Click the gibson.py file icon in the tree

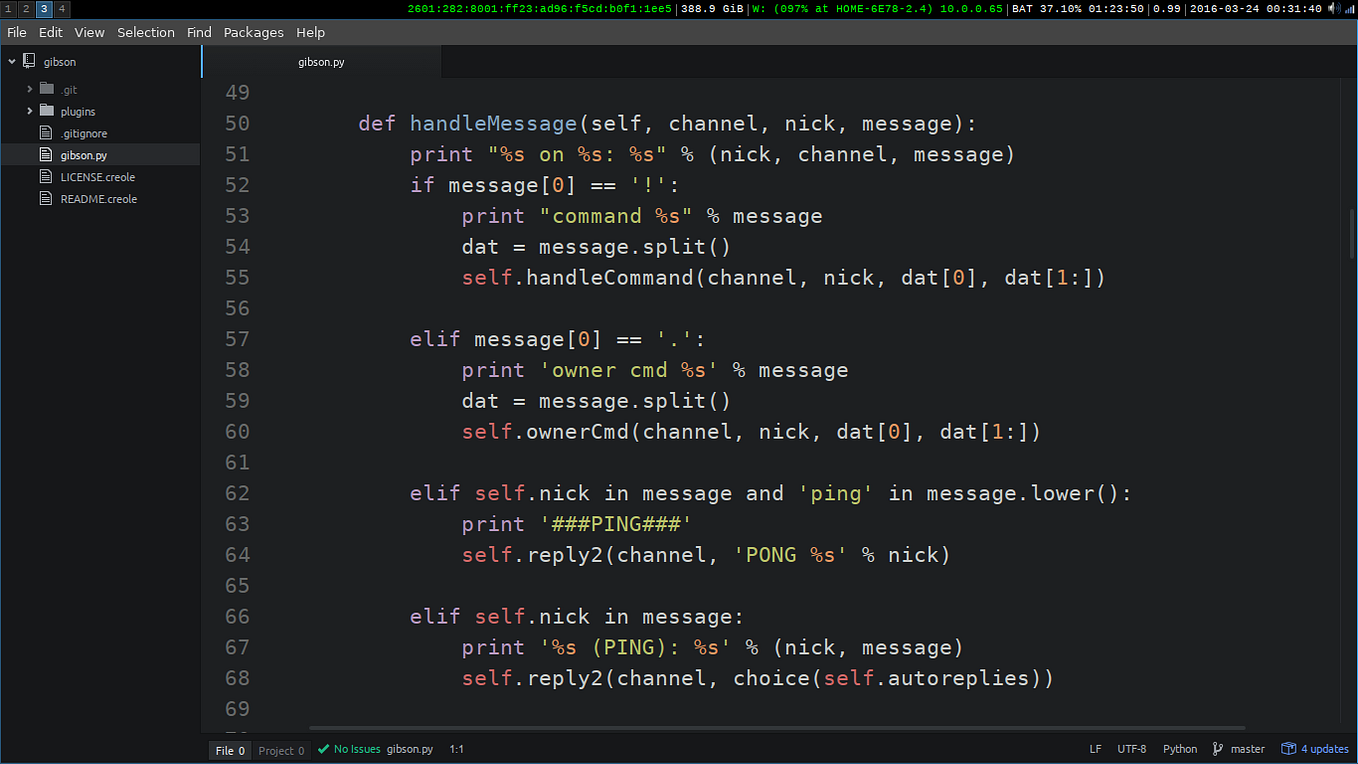point(46,154)
